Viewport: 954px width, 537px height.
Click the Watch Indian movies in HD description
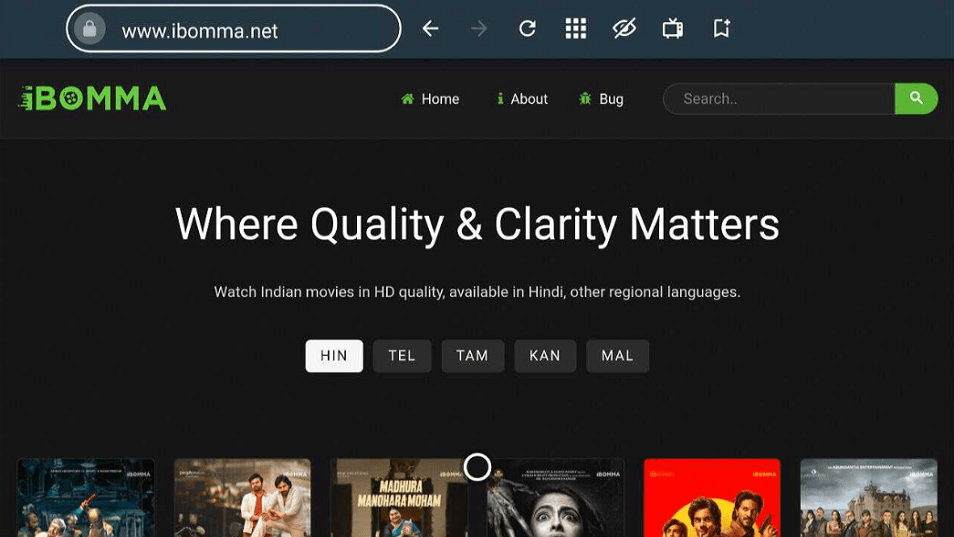point(477,292)
